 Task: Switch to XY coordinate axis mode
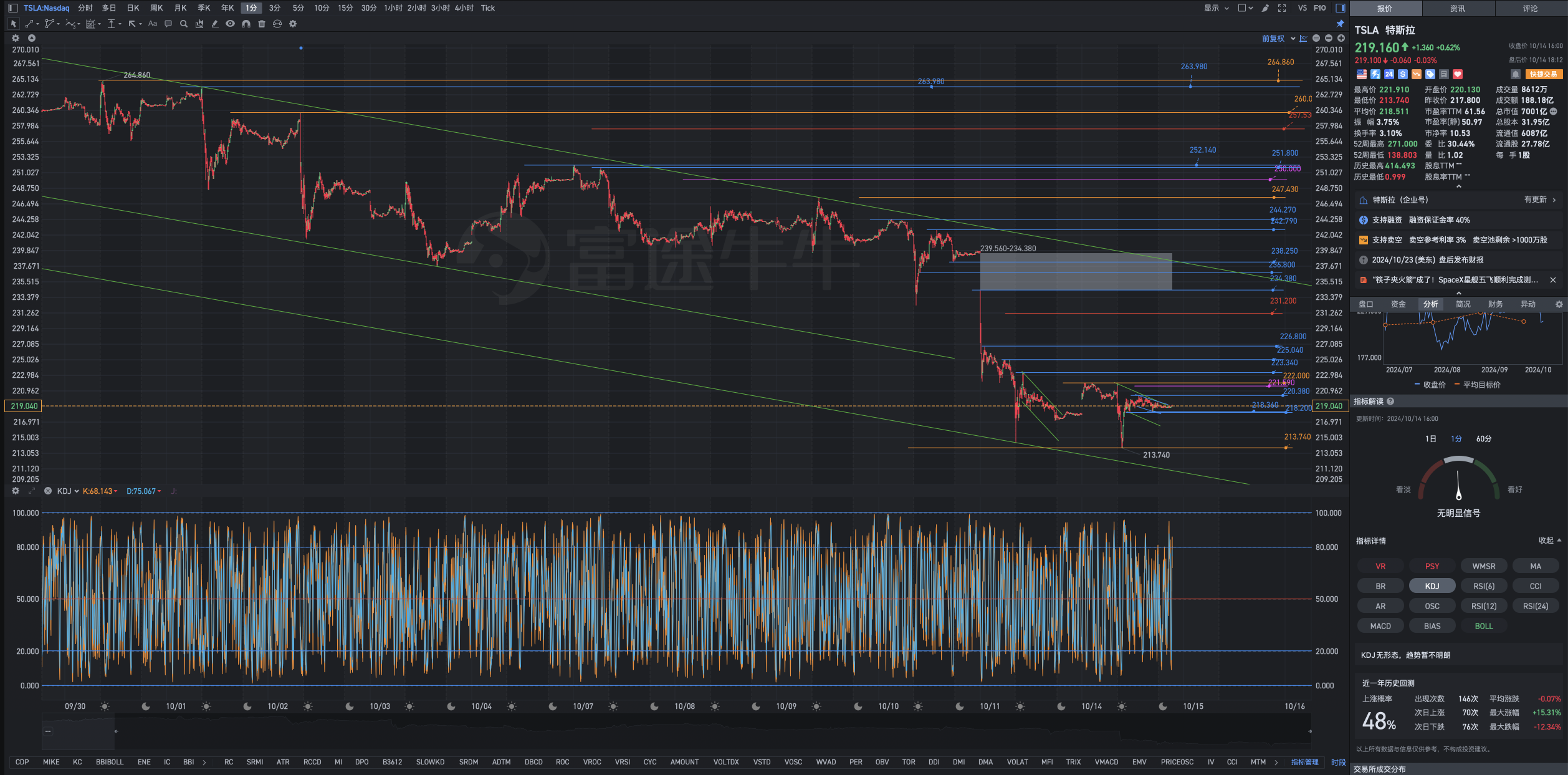coord(1303,39)
